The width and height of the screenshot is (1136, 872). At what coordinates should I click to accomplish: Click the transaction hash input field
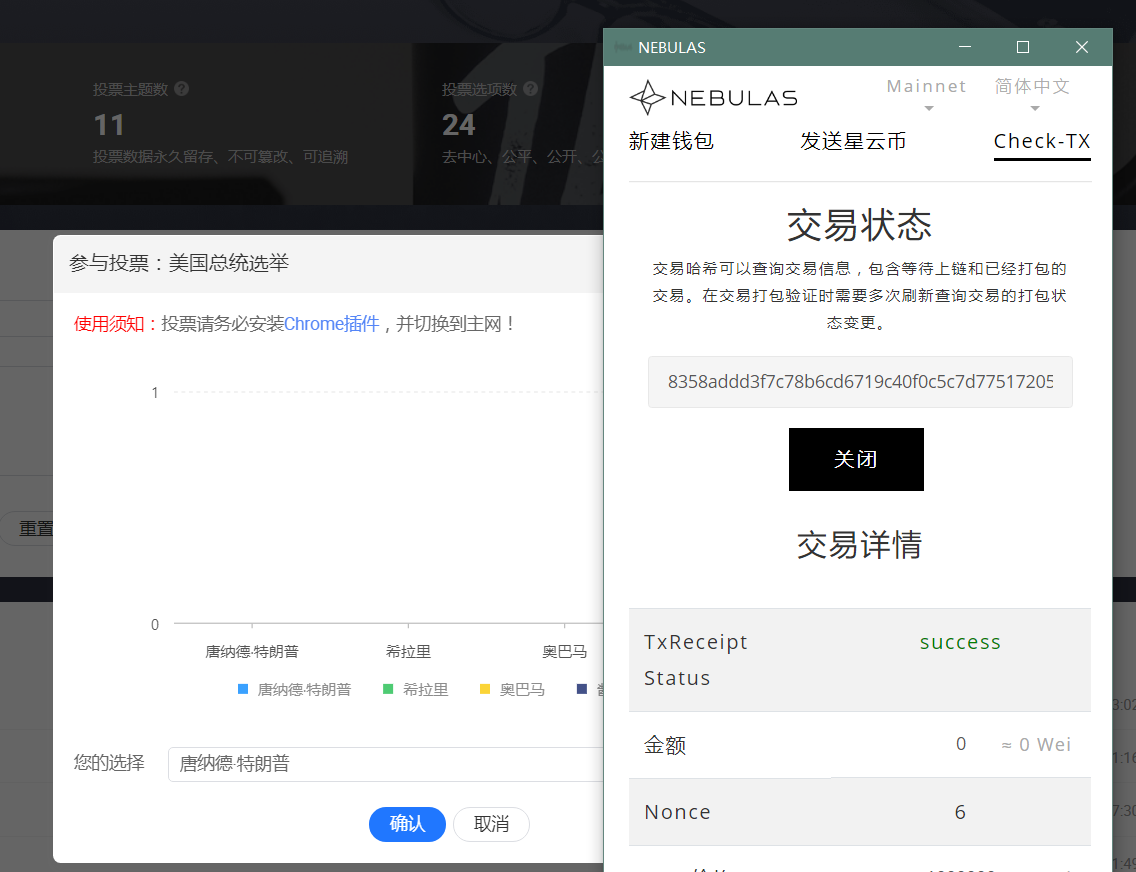pos(860,382)
